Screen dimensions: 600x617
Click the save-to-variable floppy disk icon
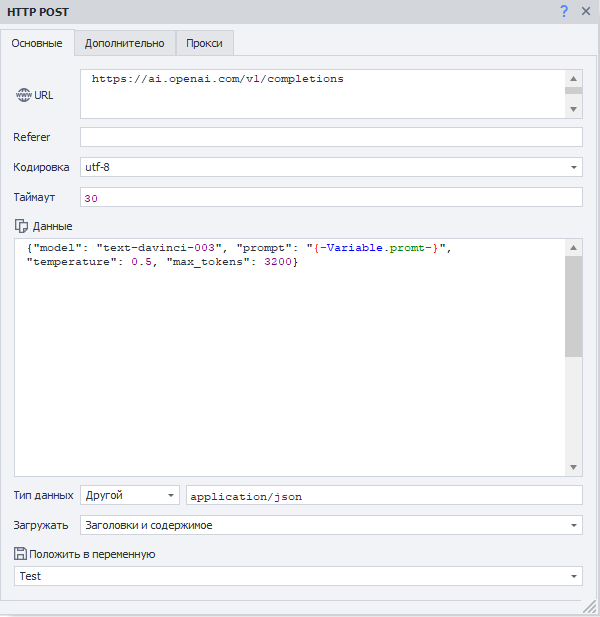pos(21,554)
